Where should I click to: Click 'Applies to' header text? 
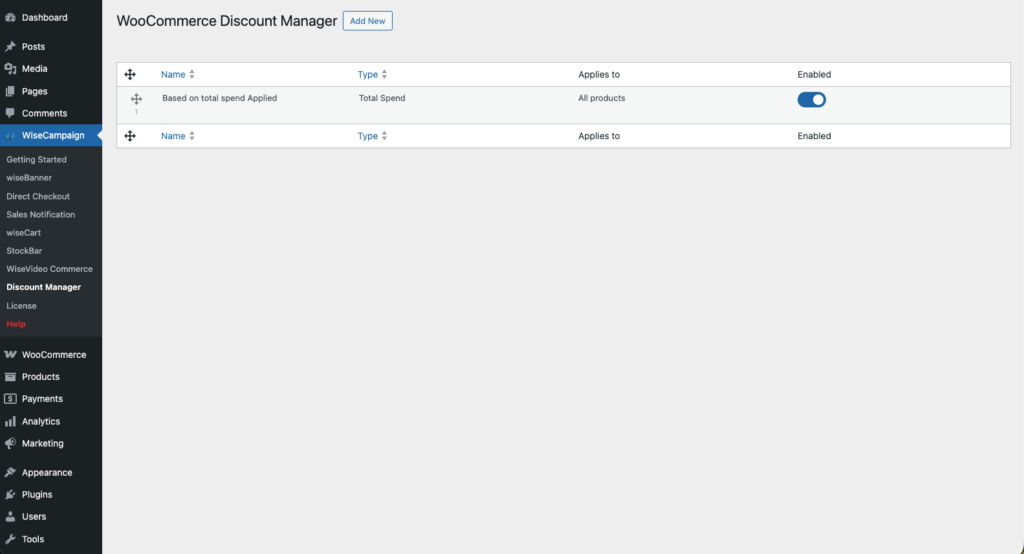[599, 74]
